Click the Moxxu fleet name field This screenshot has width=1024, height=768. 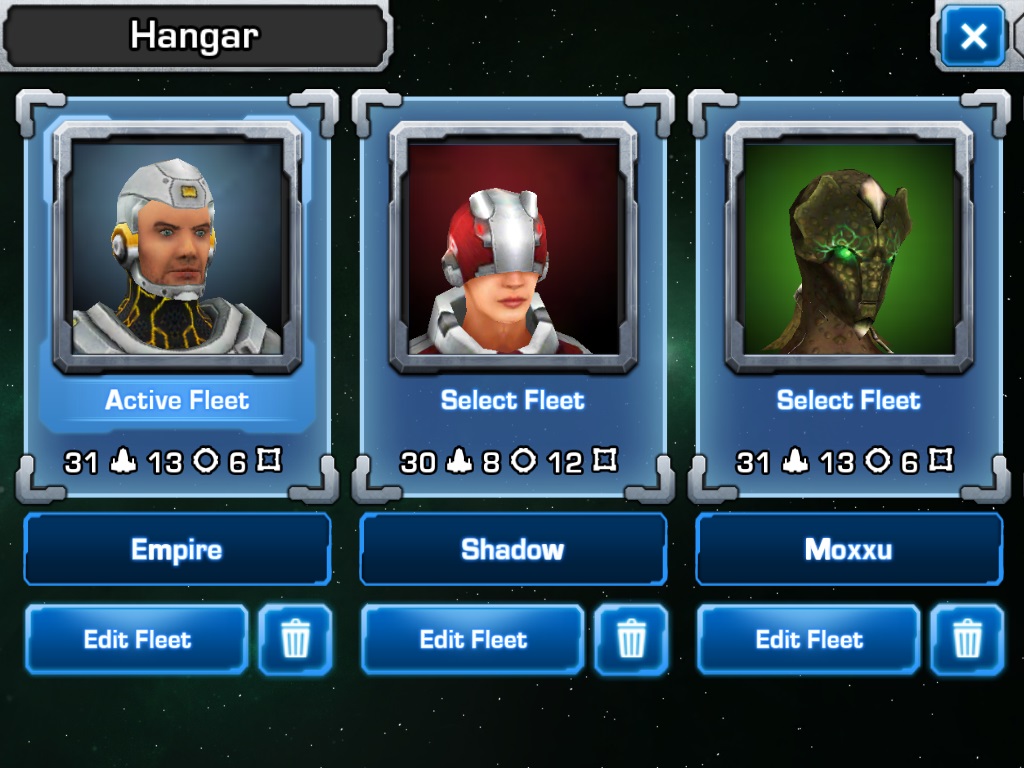click(849, 549)
